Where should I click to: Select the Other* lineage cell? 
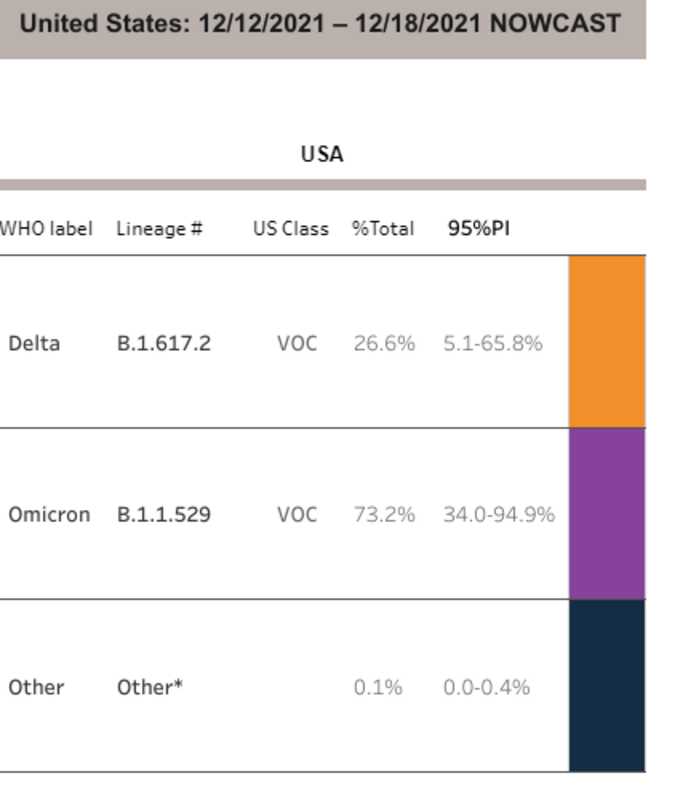coord(150,687)
